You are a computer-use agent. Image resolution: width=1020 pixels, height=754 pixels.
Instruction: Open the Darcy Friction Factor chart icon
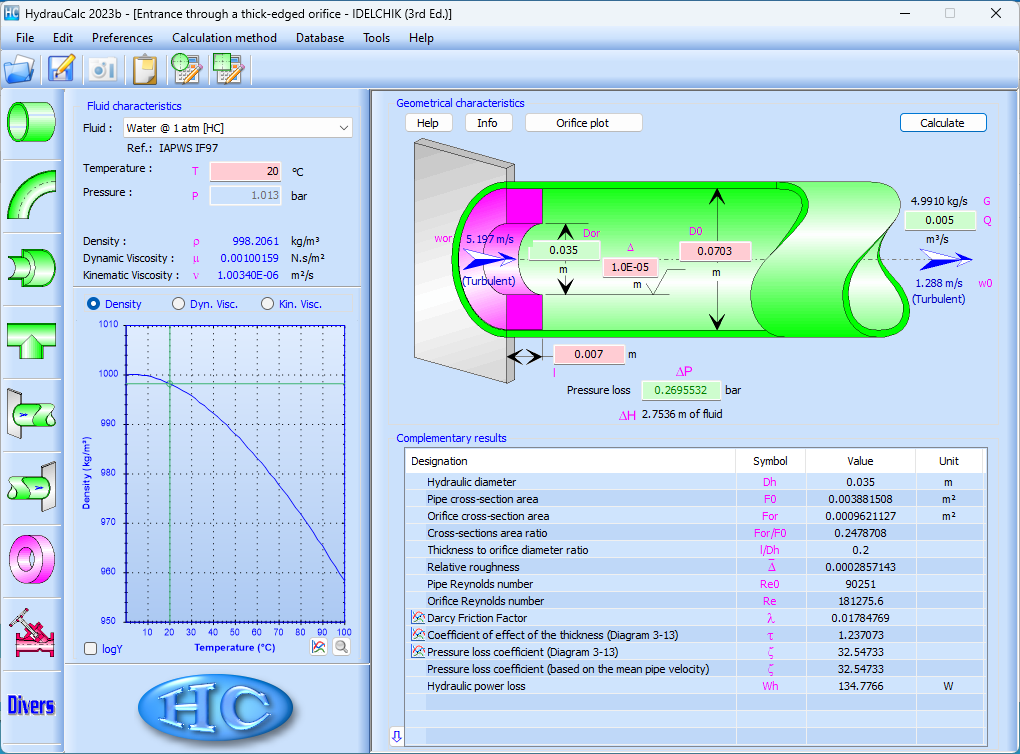(418, 618)
